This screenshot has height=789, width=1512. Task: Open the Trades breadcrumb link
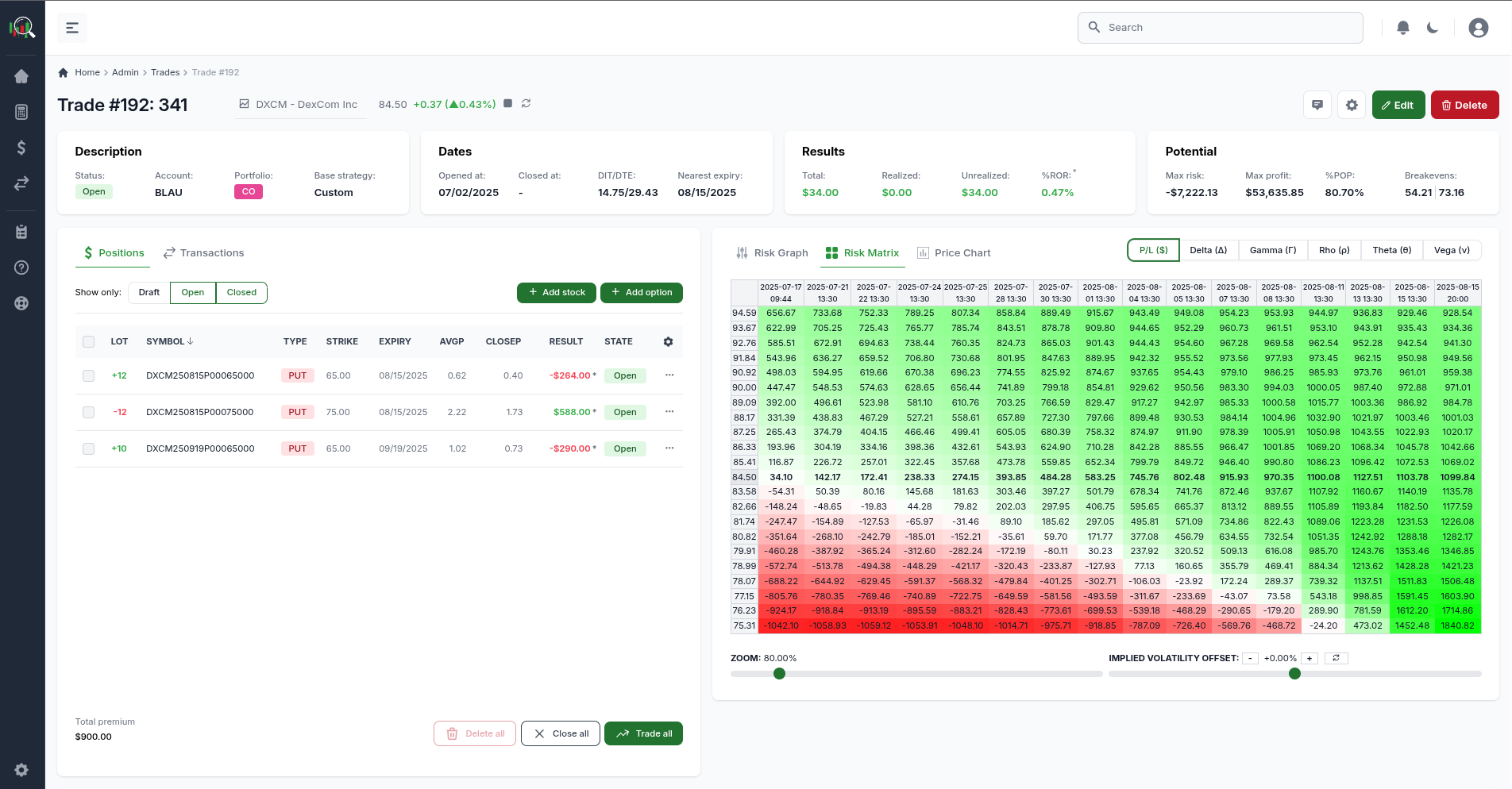click(165, 72)
